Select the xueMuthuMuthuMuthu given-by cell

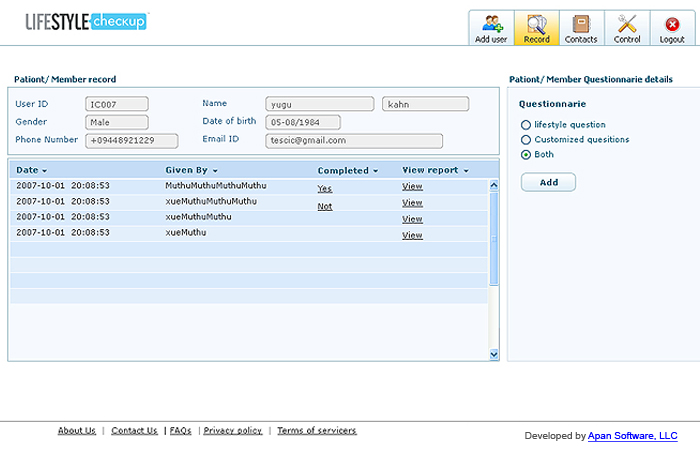point(211,201)
